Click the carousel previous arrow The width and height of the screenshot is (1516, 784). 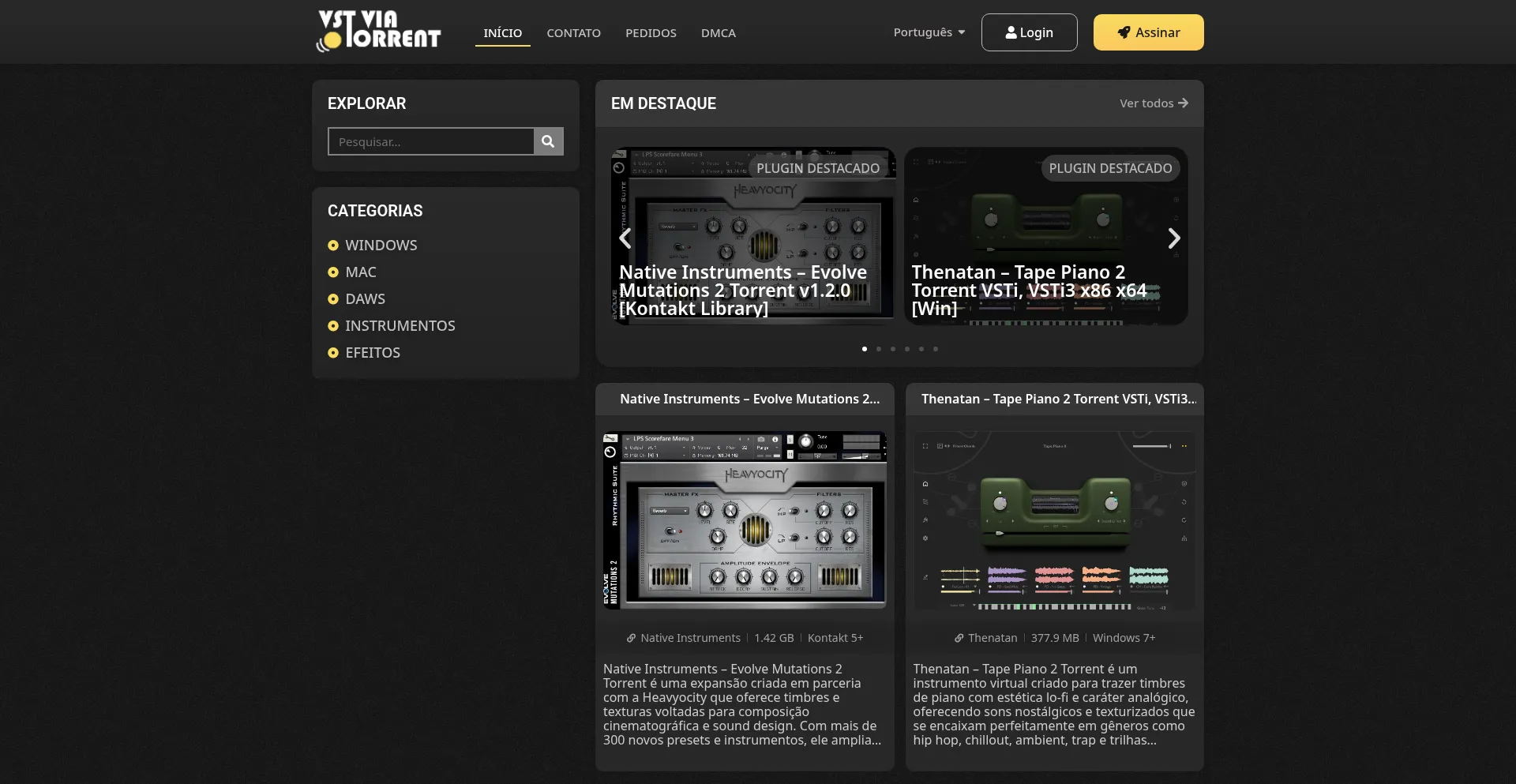coord(625,238)
